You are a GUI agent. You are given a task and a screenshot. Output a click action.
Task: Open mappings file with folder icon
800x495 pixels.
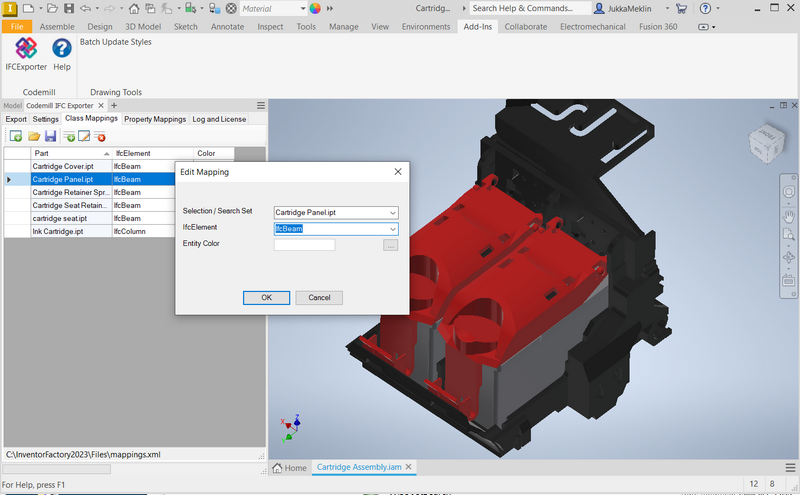click(33, 136)
